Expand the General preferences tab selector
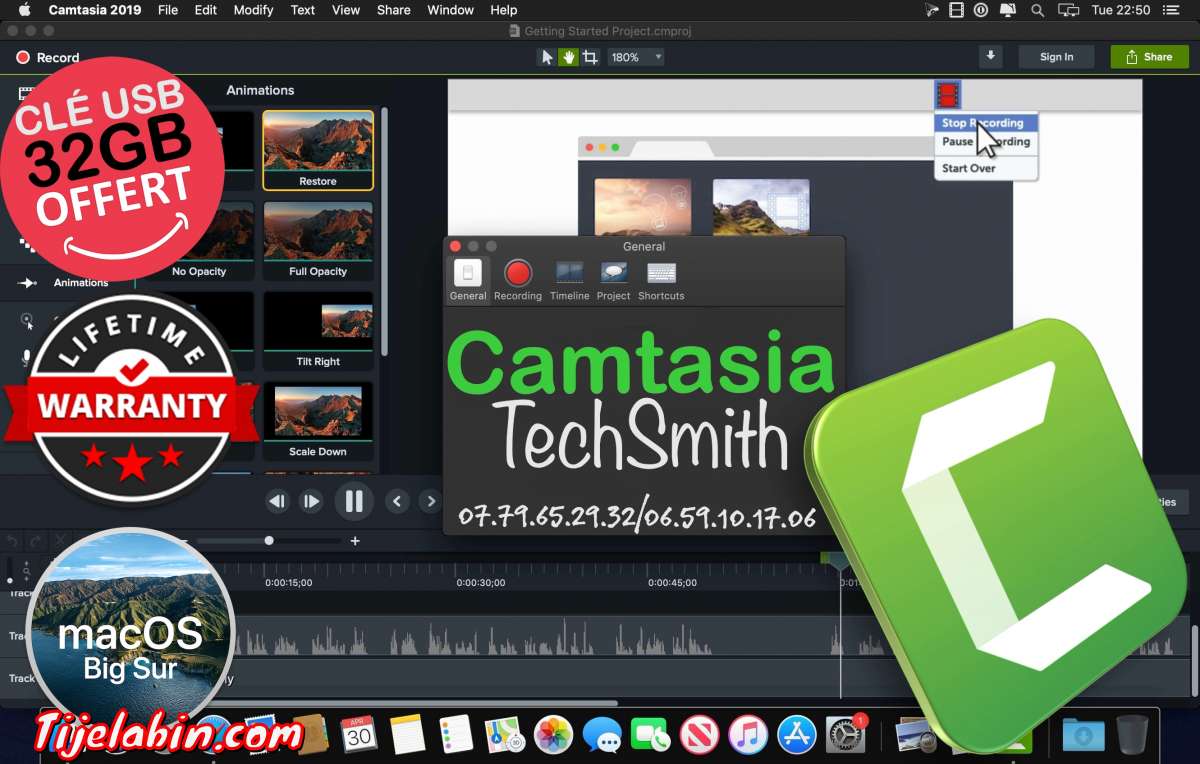The image size is (1200, 764). 467,278
